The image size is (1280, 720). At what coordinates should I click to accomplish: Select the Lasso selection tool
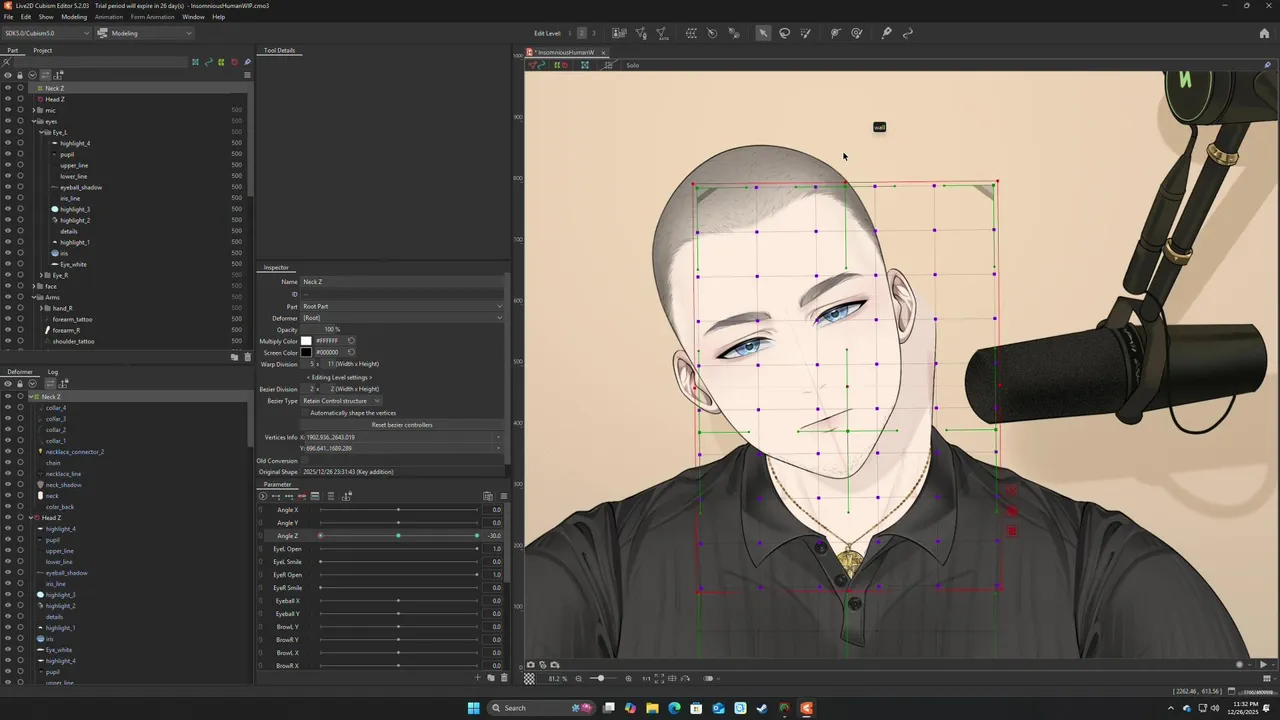[x=785, y=33]
